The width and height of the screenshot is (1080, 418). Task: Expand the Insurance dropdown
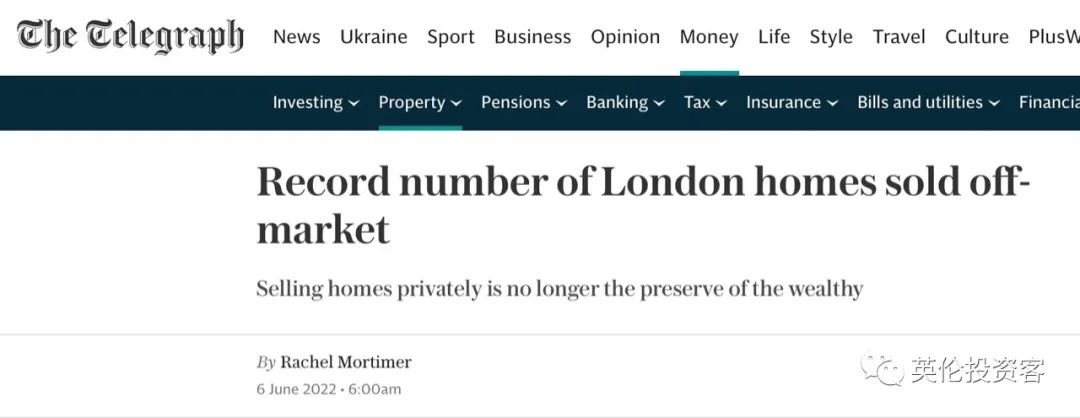pyautogui.click(x=792, y=103)
